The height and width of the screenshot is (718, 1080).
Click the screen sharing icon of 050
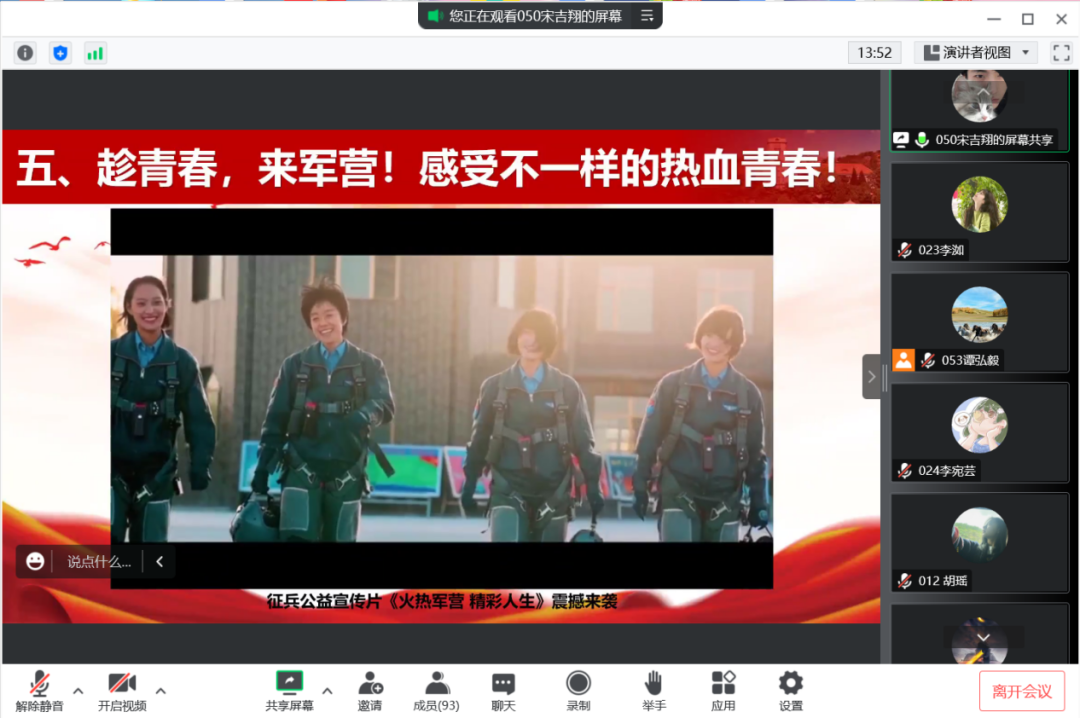901,140
